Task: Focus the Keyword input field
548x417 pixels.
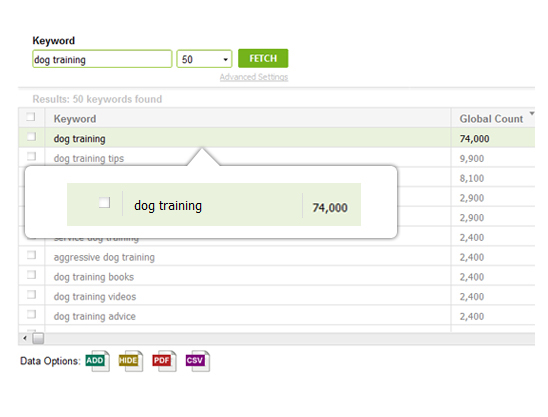Action: tap(102, 59)
